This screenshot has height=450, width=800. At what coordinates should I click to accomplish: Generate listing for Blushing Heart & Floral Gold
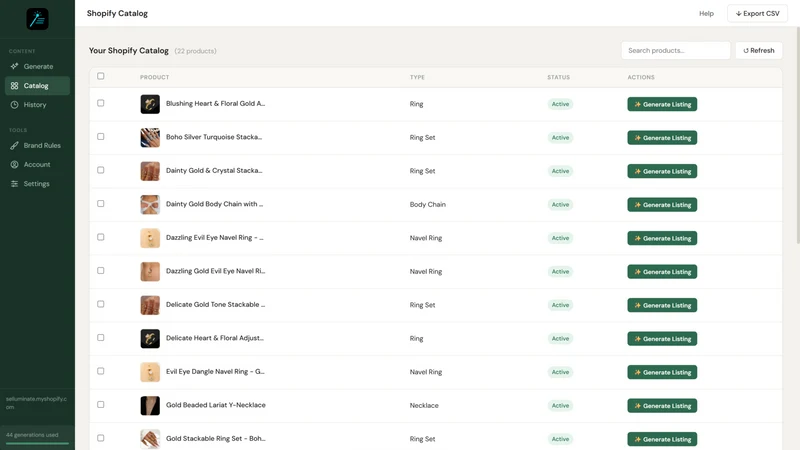pyautogui.click(x=662, y=104)
